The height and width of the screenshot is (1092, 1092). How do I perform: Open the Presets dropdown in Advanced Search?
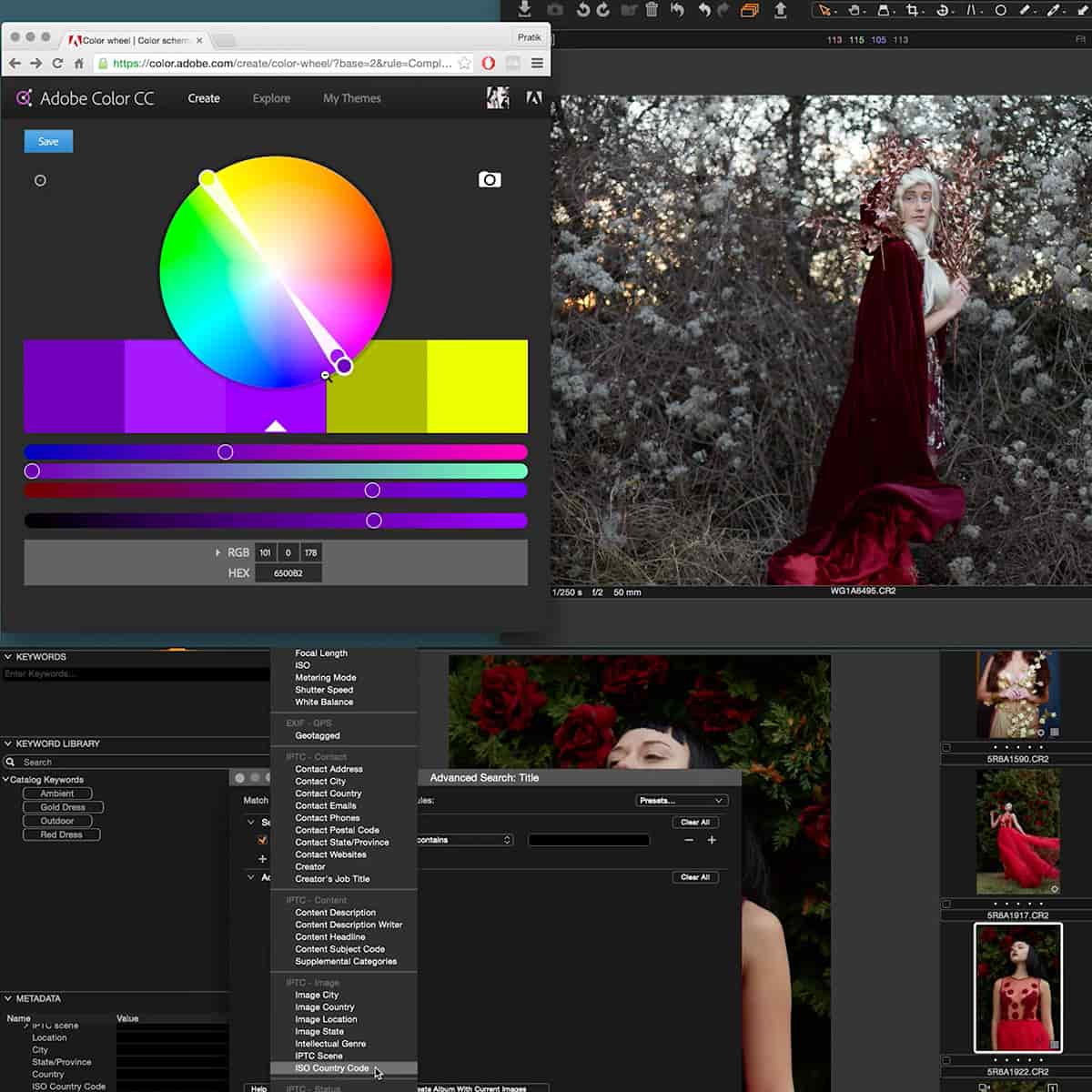pyautogui.click(x=681, y=801)
